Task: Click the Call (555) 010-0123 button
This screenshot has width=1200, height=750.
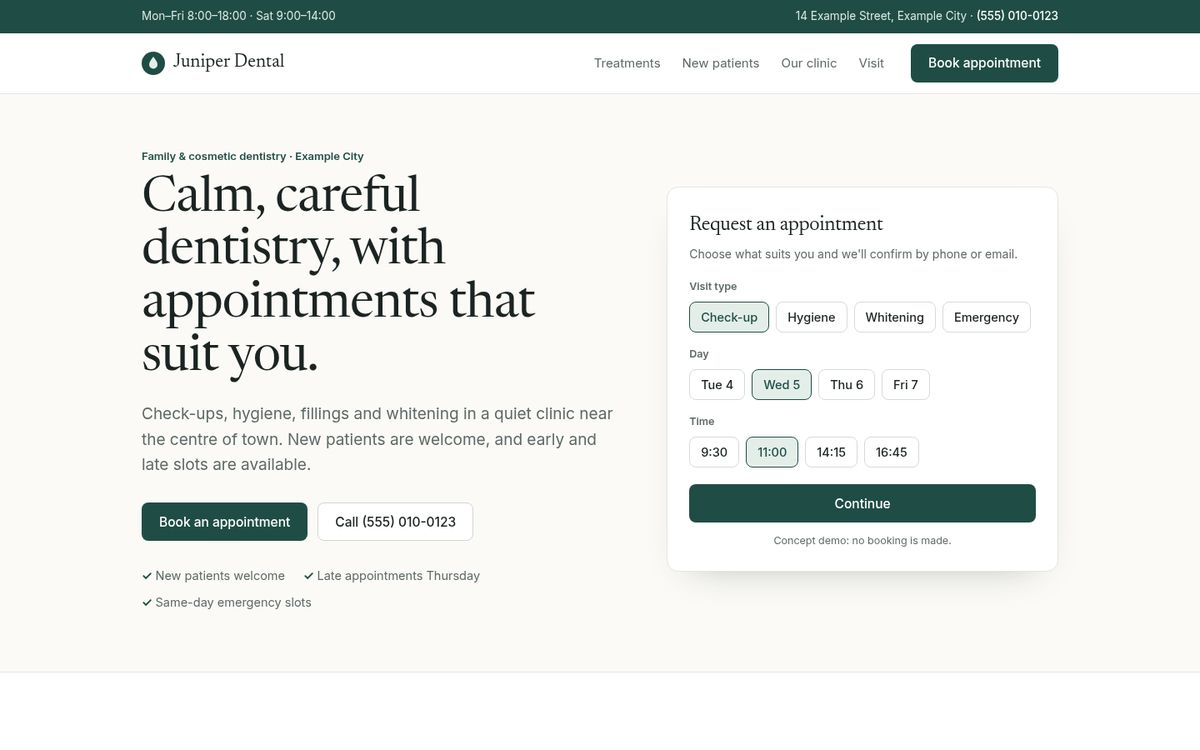Action: pos(395,522)
